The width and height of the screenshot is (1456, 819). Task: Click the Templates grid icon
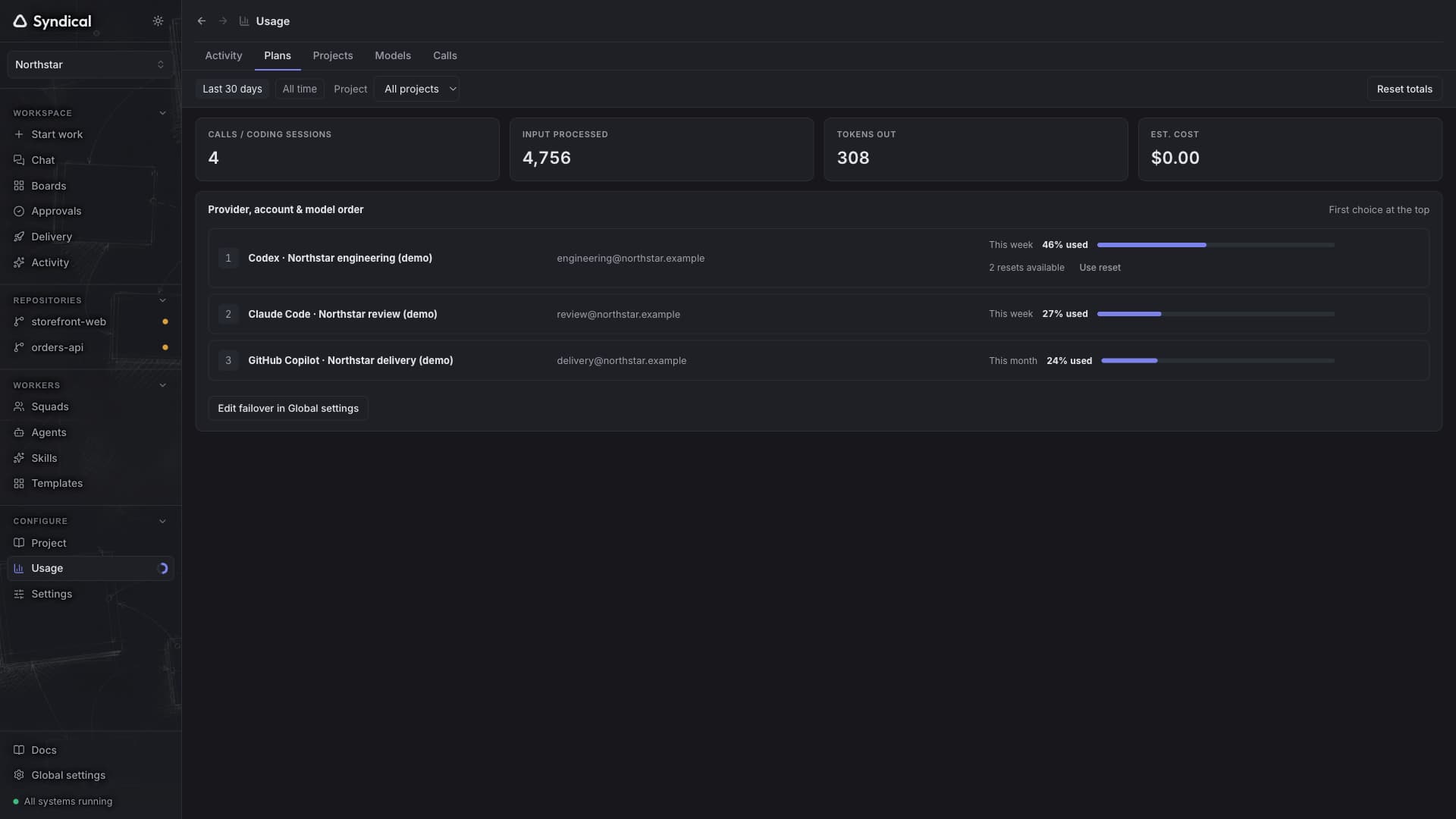[x=19, y=483]
